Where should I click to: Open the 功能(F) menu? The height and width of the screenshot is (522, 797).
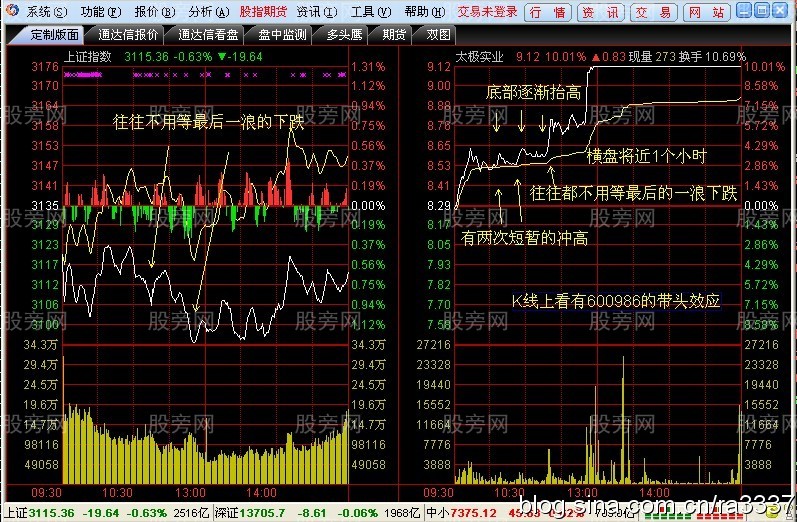[x=101, y=11]
